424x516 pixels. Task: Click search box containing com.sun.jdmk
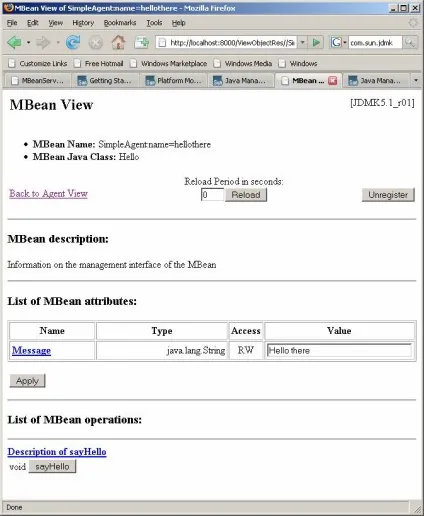(x=375, y=43)
